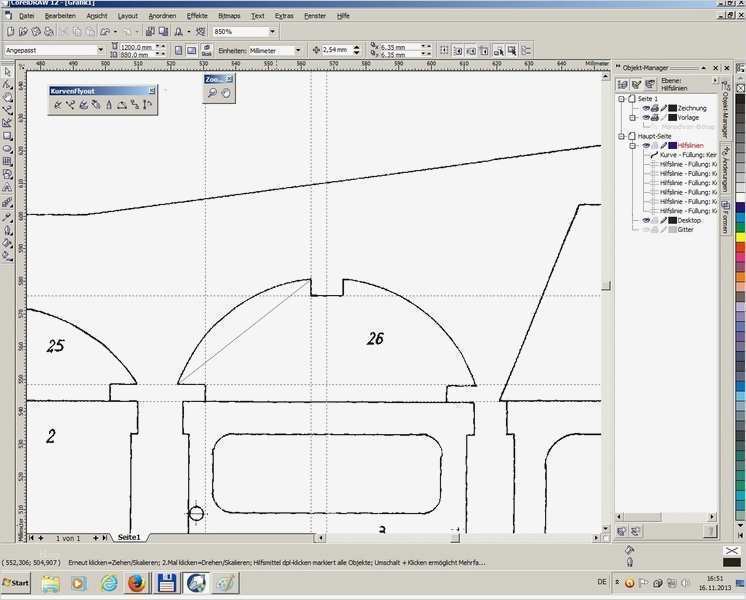Select the Pick tool in toolbox
Image resolution: width=746 pixels, height=600 pixels.
pyautogui.click(x=7, y=72)
